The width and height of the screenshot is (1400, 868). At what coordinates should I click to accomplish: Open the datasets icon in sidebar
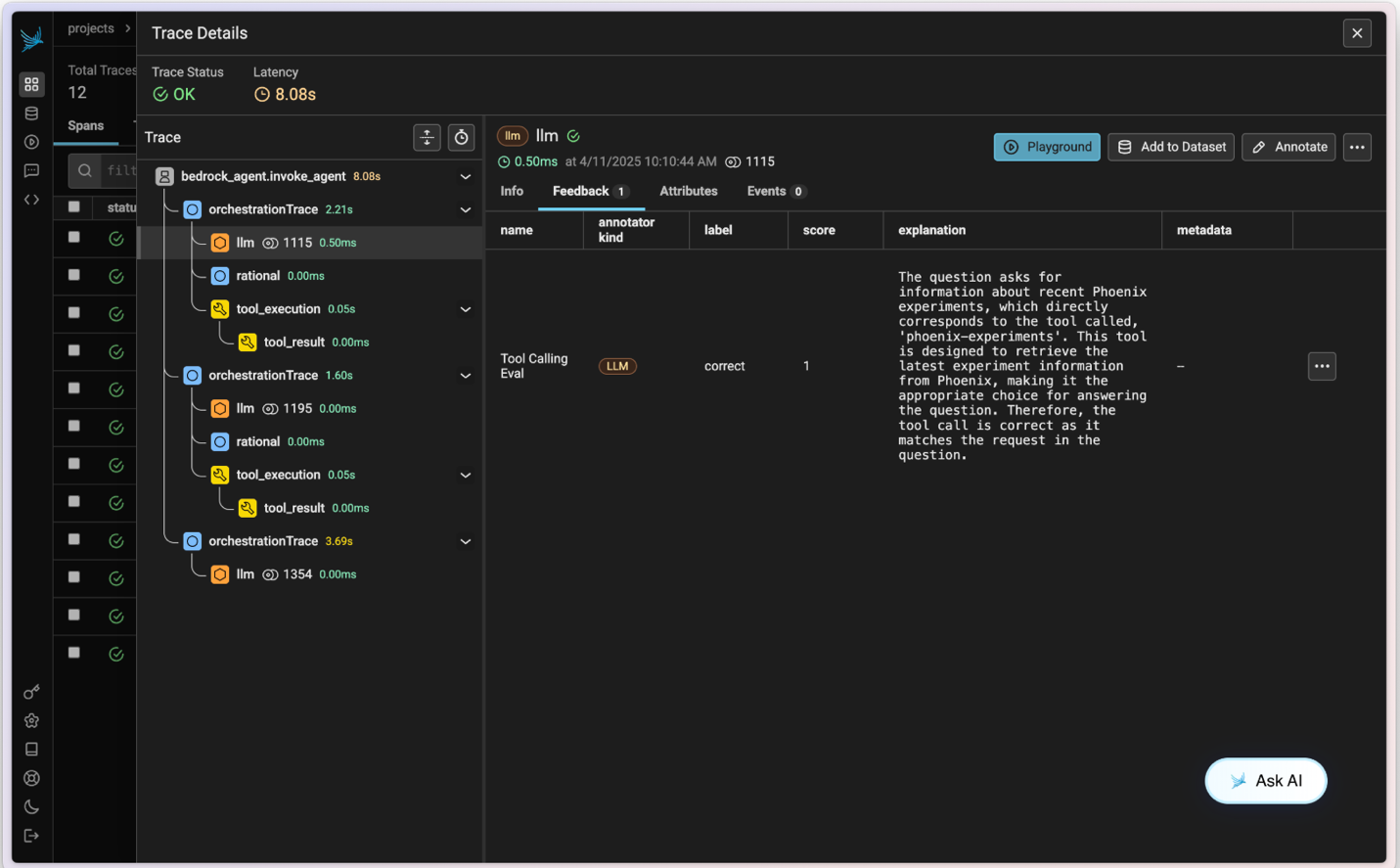tap(31, 114)
